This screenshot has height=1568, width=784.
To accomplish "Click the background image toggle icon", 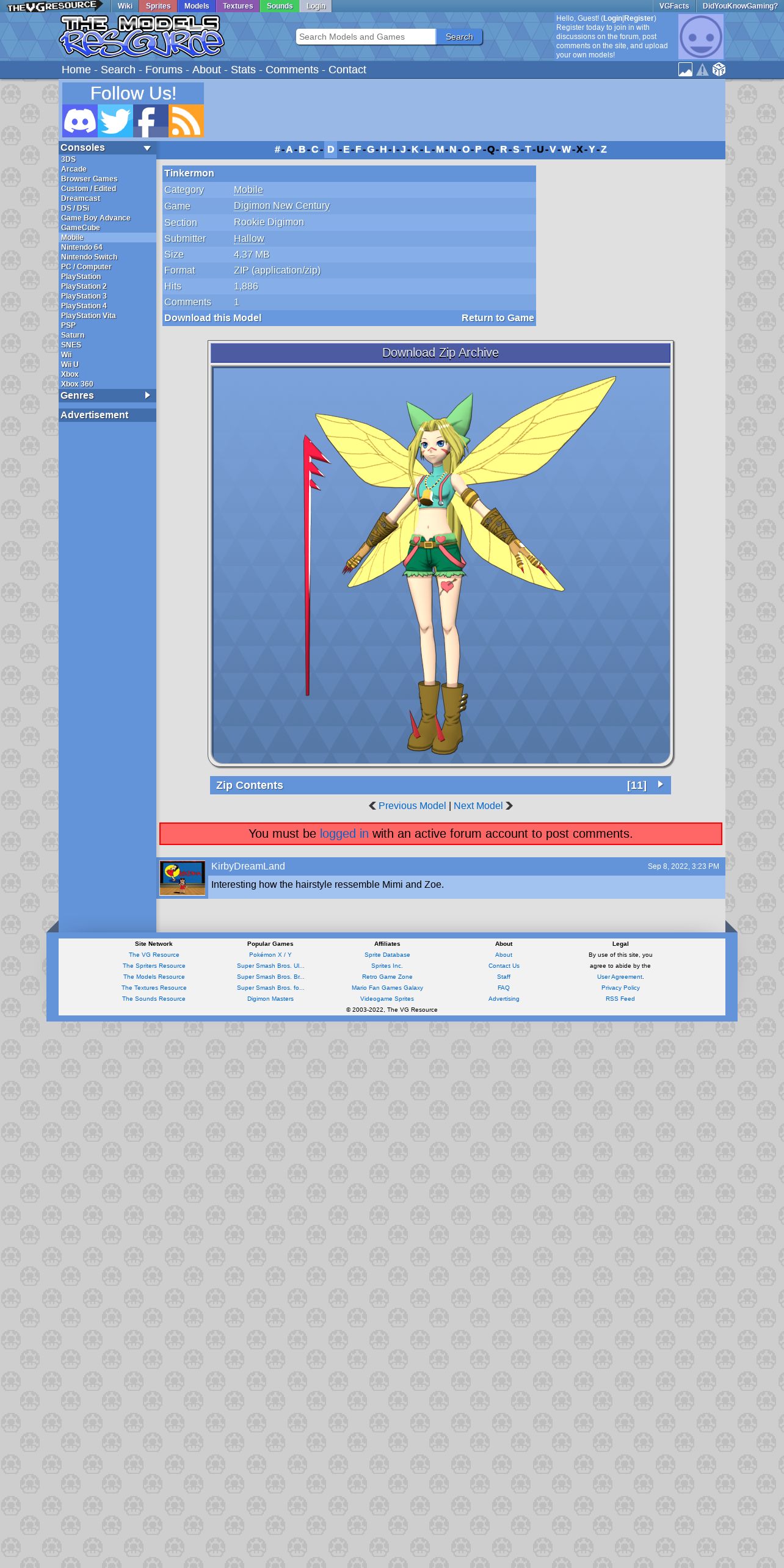I will point(686,70).
